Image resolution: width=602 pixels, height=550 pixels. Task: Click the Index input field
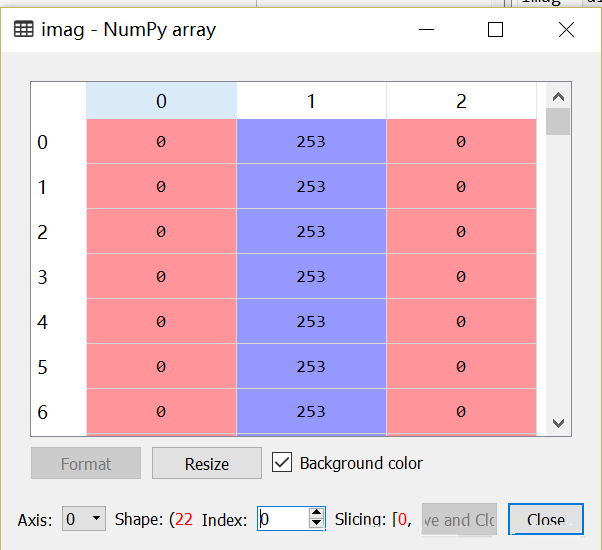point(282,519)
